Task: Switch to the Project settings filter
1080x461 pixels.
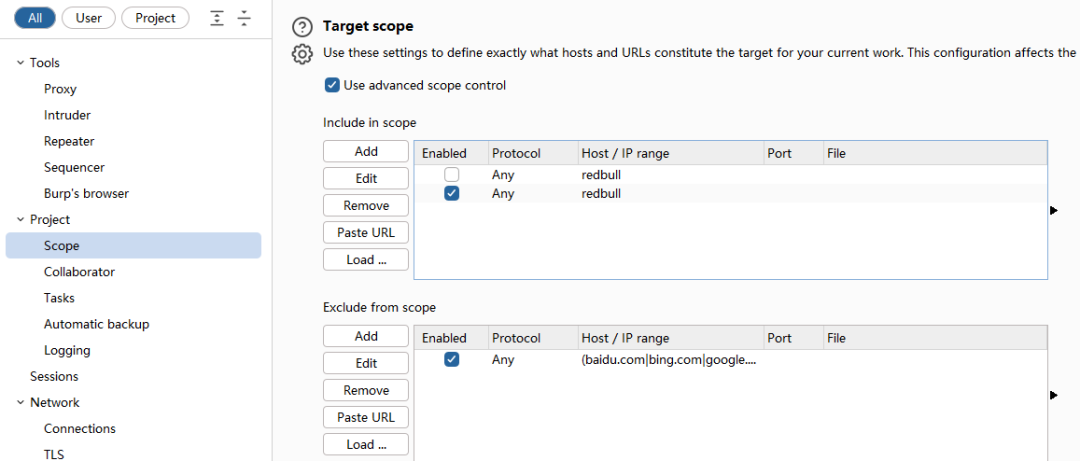Action: point(155,18)
